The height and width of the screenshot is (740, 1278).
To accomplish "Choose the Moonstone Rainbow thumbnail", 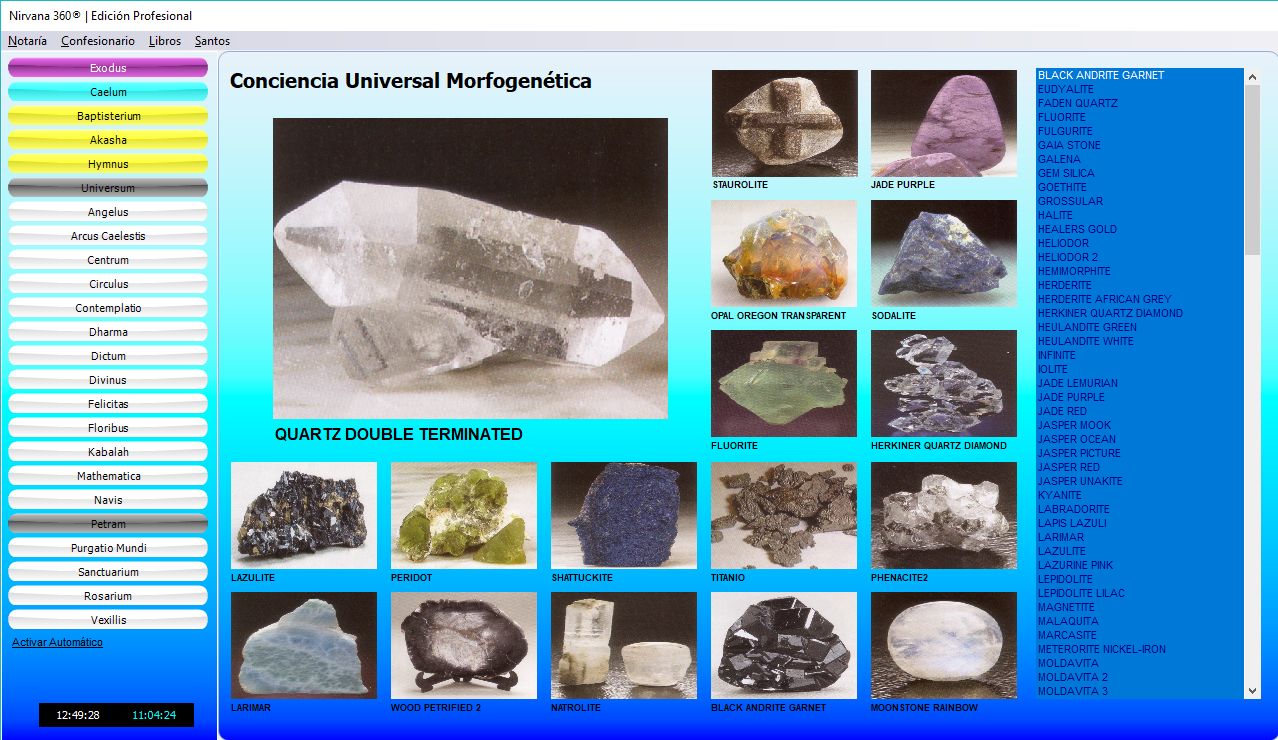I will click(944, 645).
